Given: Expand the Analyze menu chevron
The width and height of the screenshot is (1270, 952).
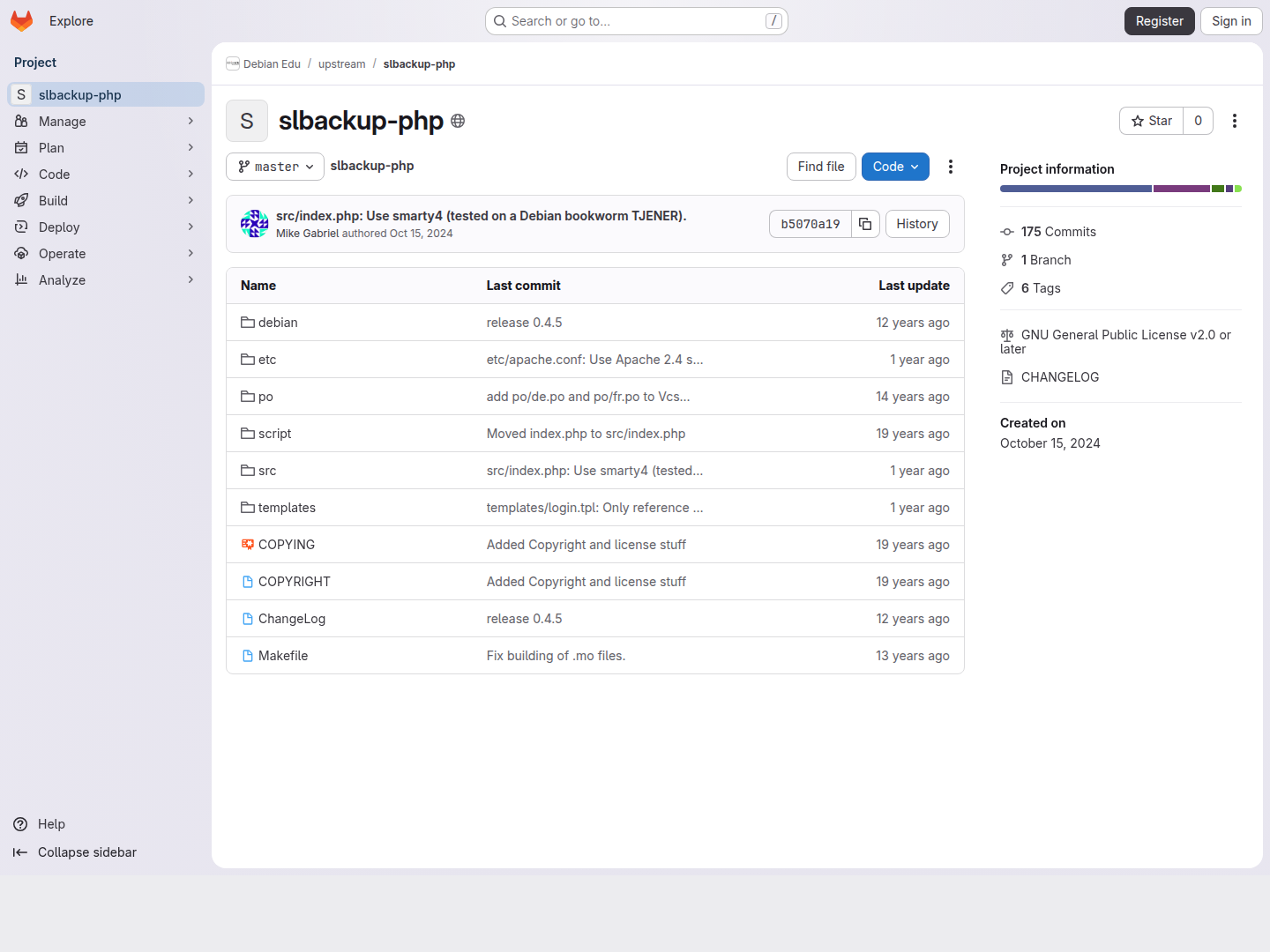Looking at the screenshot, I should [x=190, y=279].
